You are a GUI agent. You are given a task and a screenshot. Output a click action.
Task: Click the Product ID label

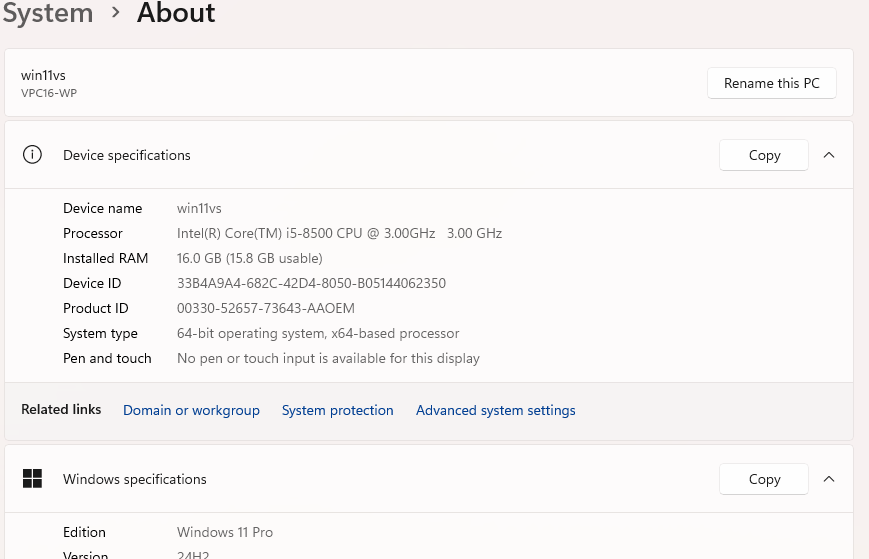[95, 308]
